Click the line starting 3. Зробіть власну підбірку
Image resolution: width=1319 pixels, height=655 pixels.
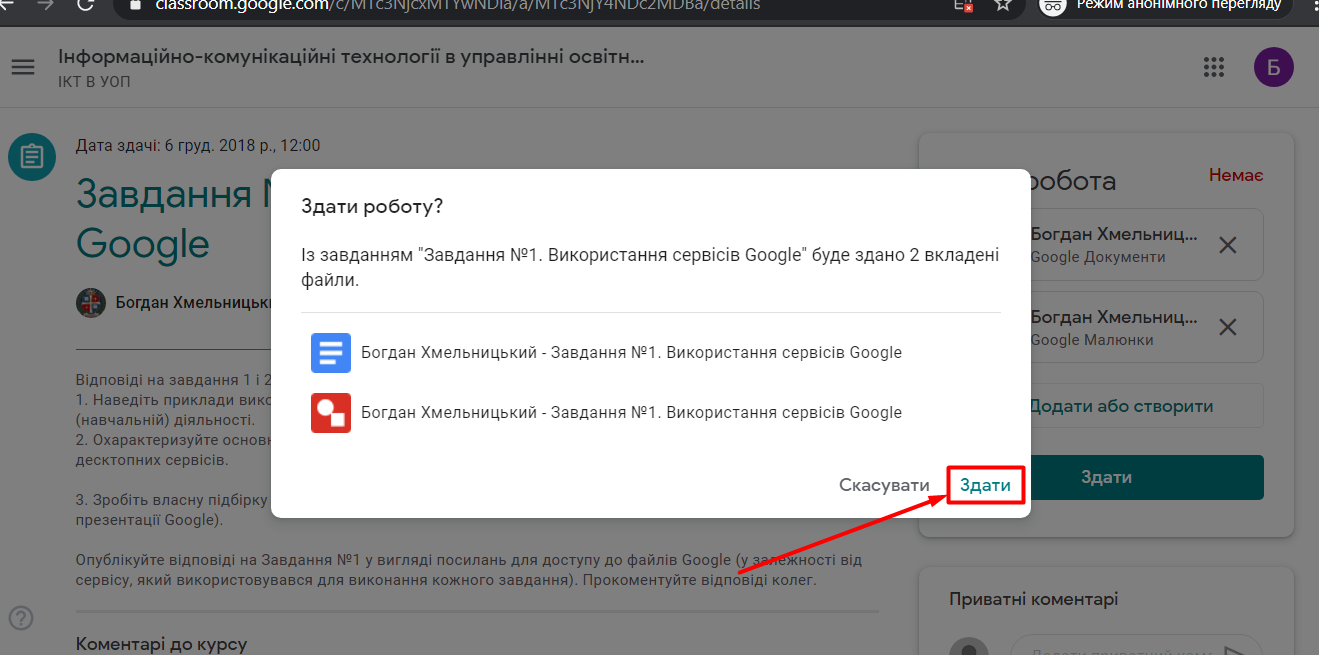click(173, 499)
